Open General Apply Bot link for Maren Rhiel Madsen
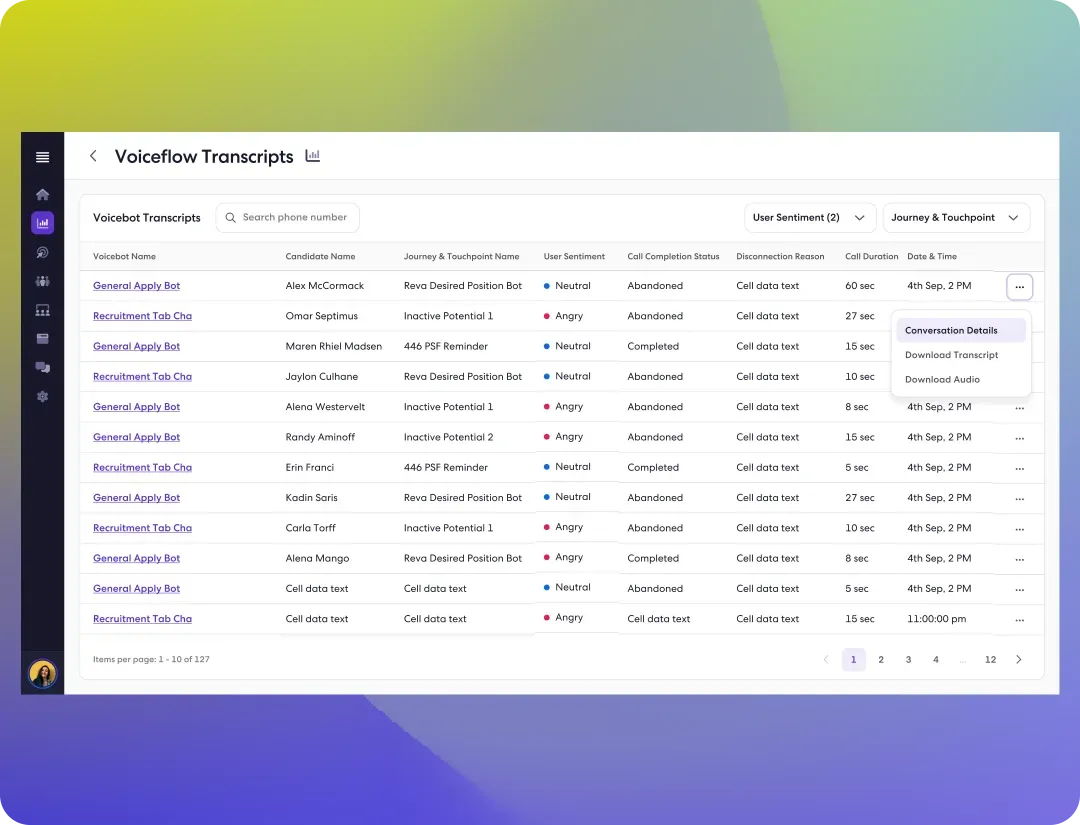Viewport: 1080px width, 825px height. [136, 346]
